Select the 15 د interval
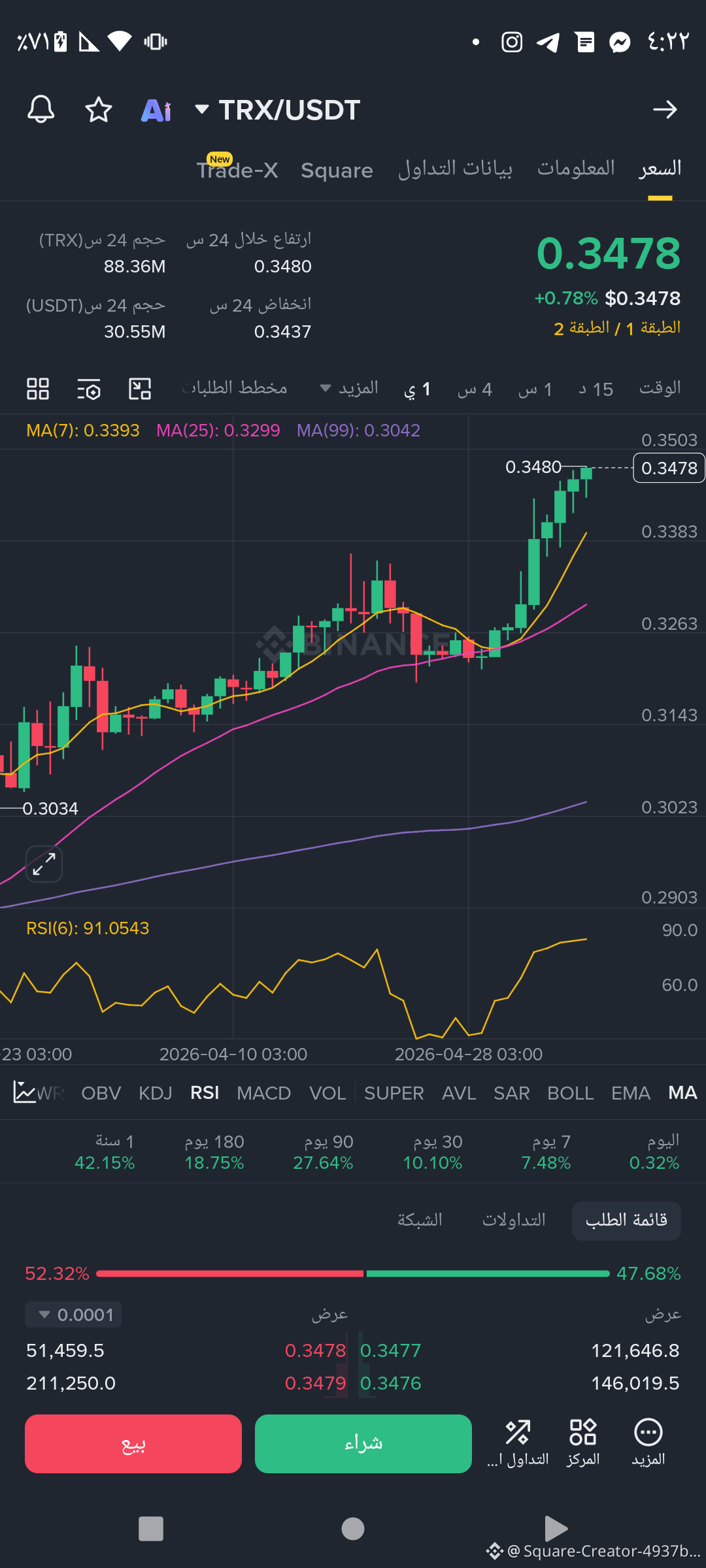706x1568 pixels. point(596,389)
